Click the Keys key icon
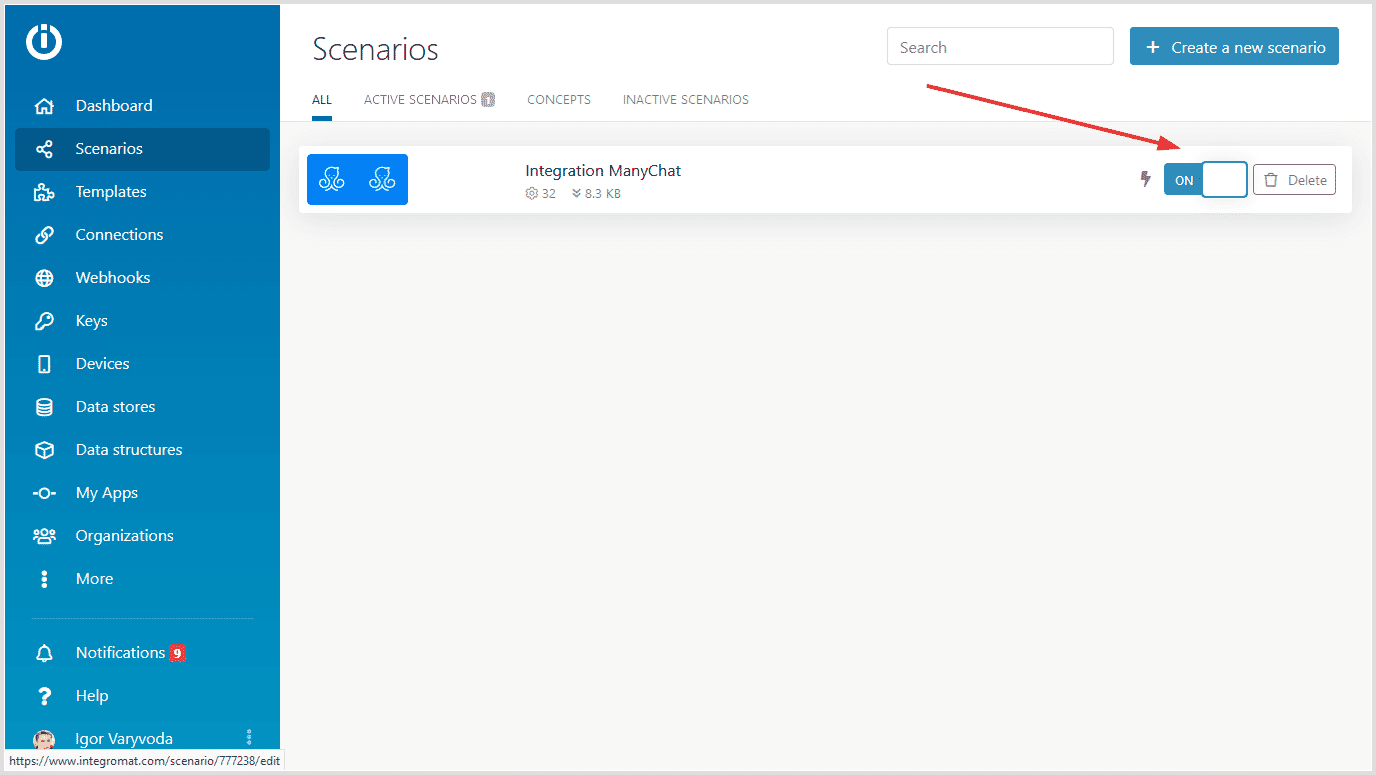Screen dimensions: 1376x775 tap(44, 321)
